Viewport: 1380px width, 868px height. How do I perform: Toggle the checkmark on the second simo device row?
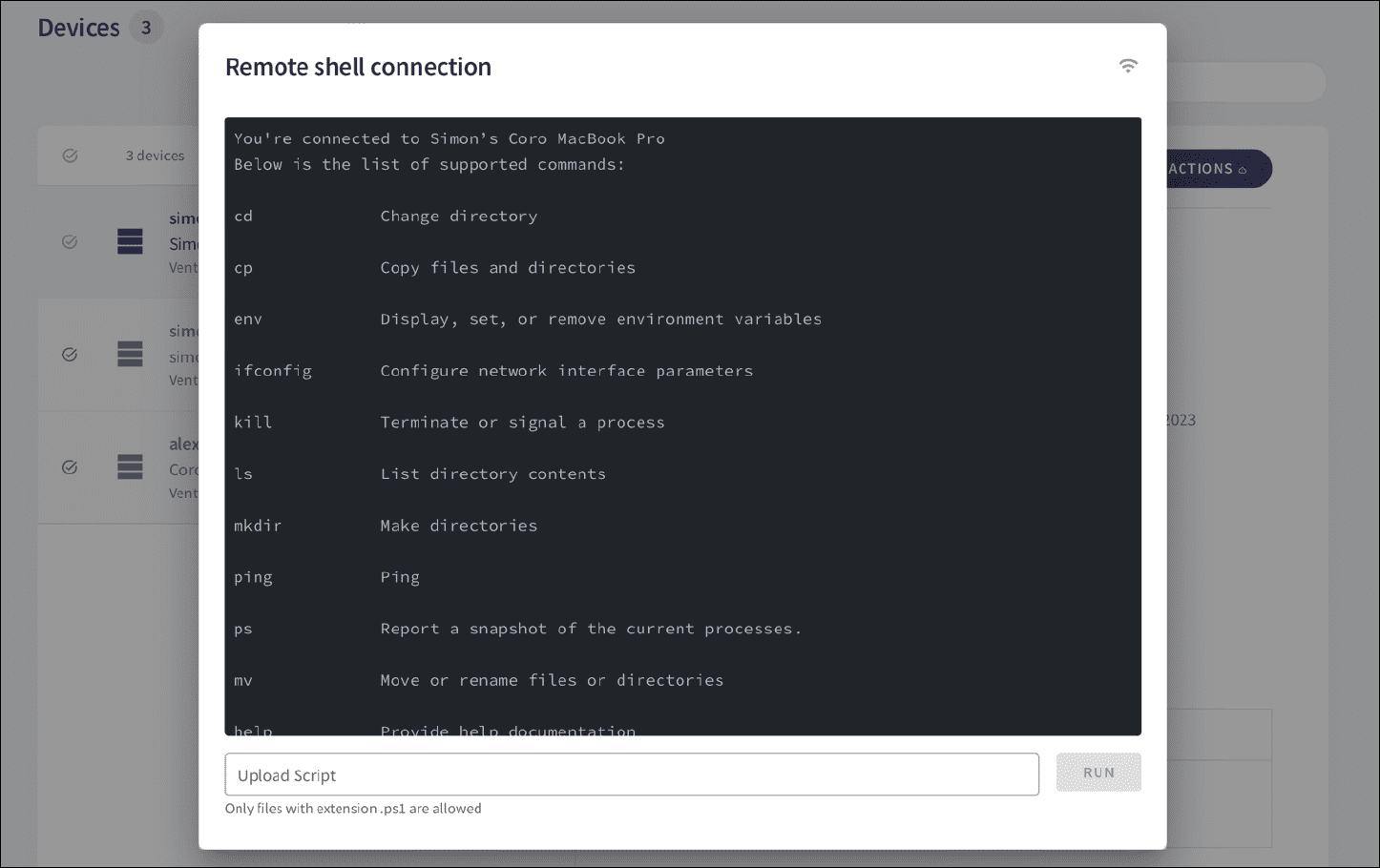pyautogui.click(x=69, y=354)
